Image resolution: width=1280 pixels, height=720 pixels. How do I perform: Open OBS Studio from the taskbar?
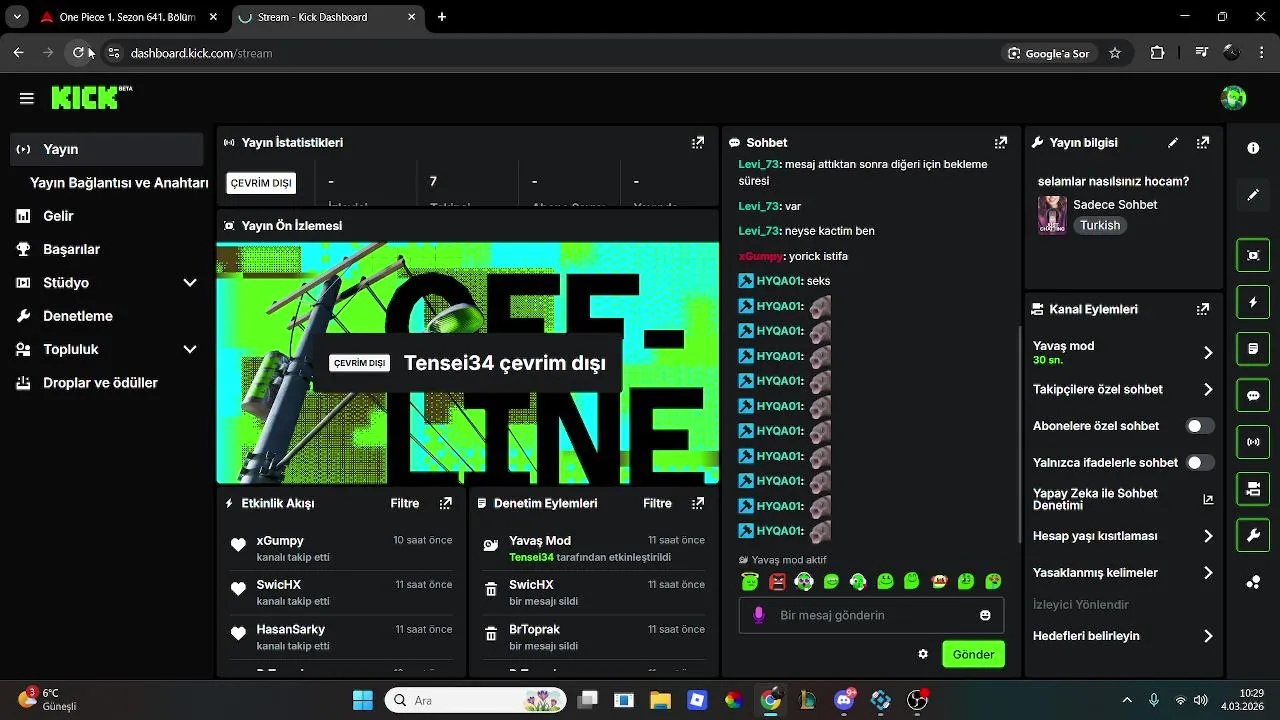[x=917, y=700]
